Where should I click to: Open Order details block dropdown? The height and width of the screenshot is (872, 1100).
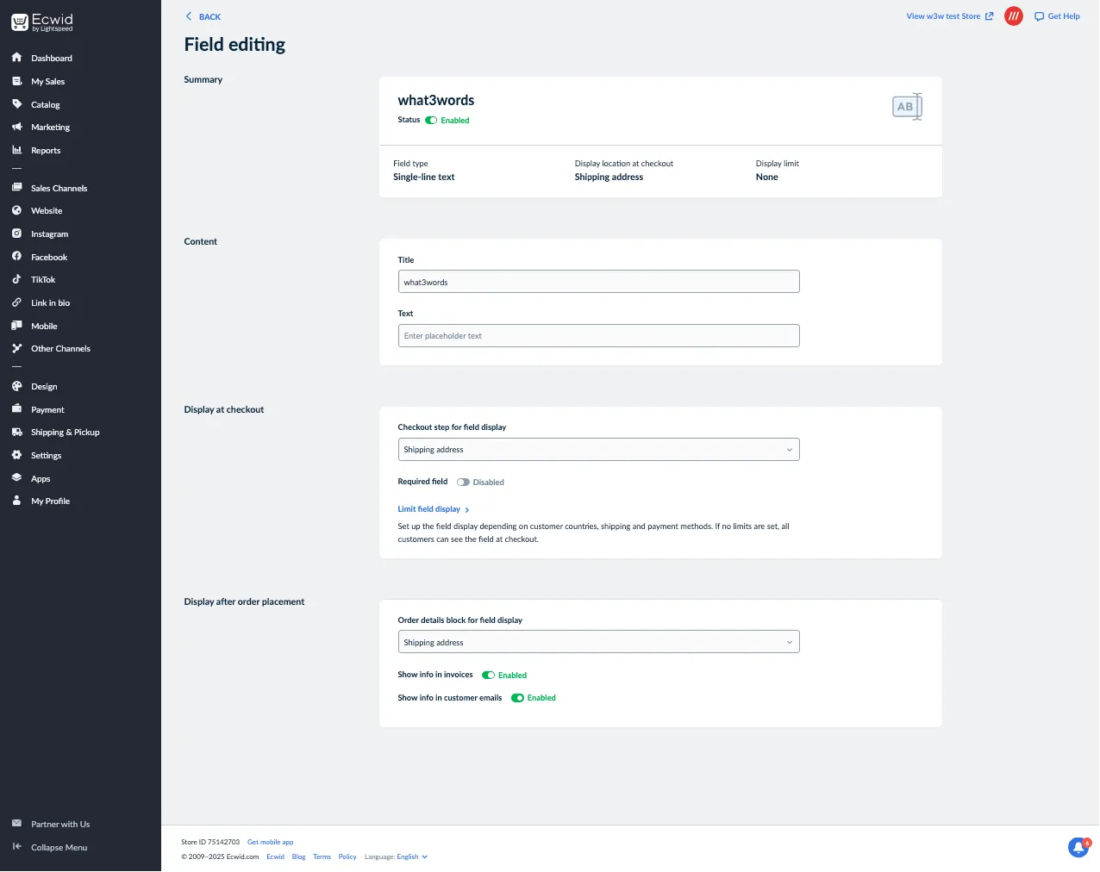pyautogui.click(x=598, y=642)
